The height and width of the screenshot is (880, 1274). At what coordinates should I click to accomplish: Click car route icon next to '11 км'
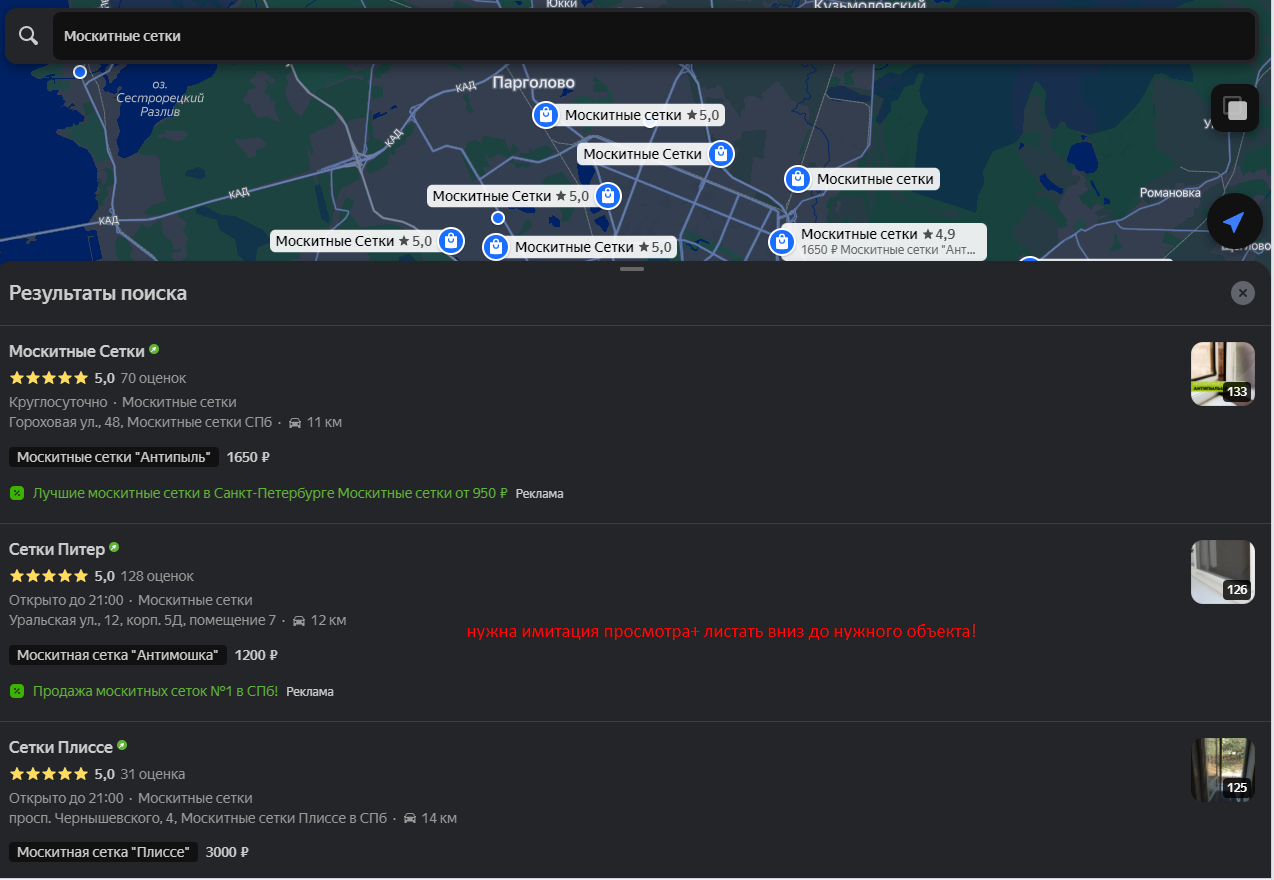coord(295,423)
